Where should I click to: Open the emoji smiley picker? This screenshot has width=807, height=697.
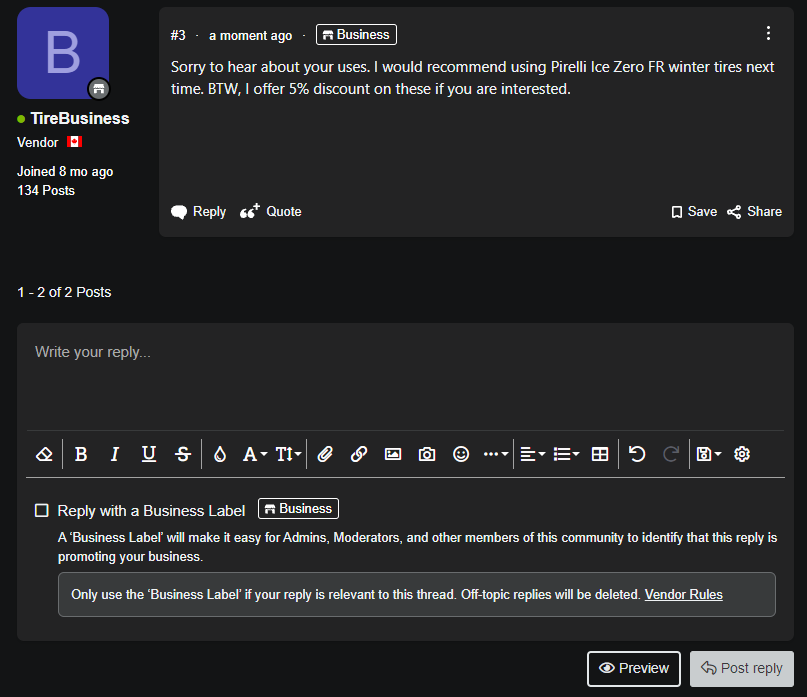click(461, 454)
